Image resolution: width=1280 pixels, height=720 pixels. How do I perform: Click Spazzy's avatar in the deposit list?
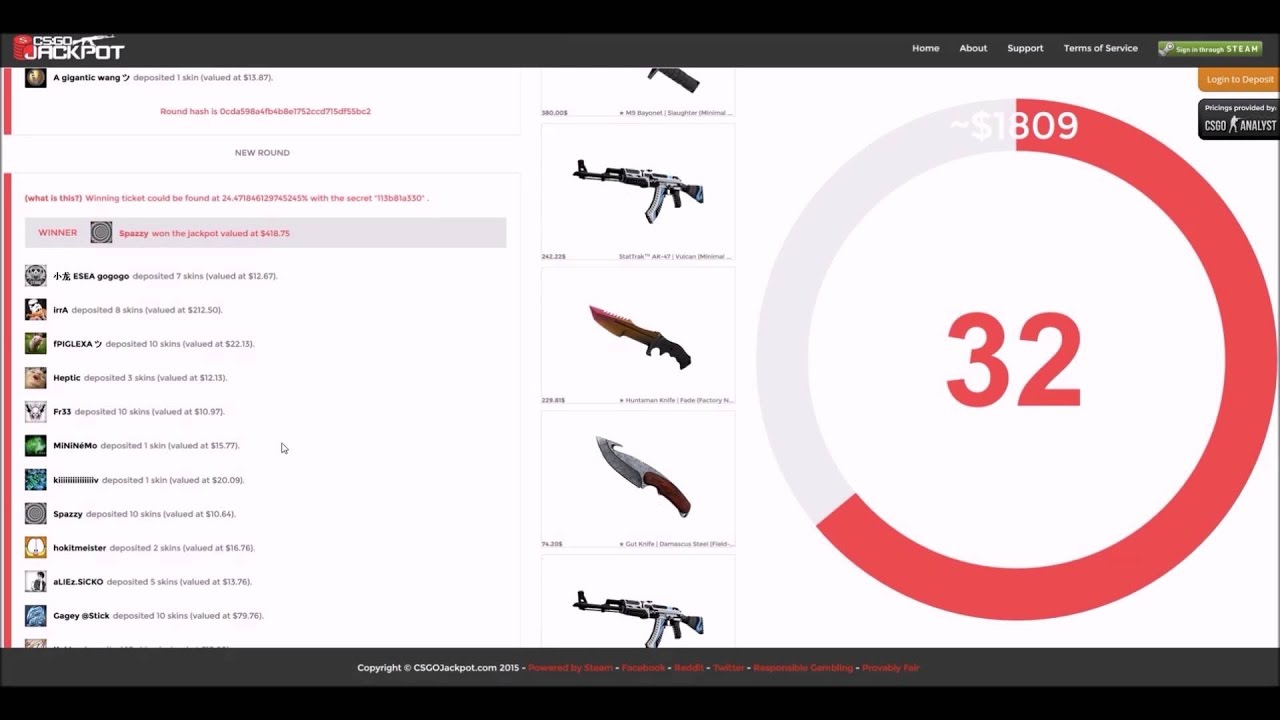pos(36,514)
